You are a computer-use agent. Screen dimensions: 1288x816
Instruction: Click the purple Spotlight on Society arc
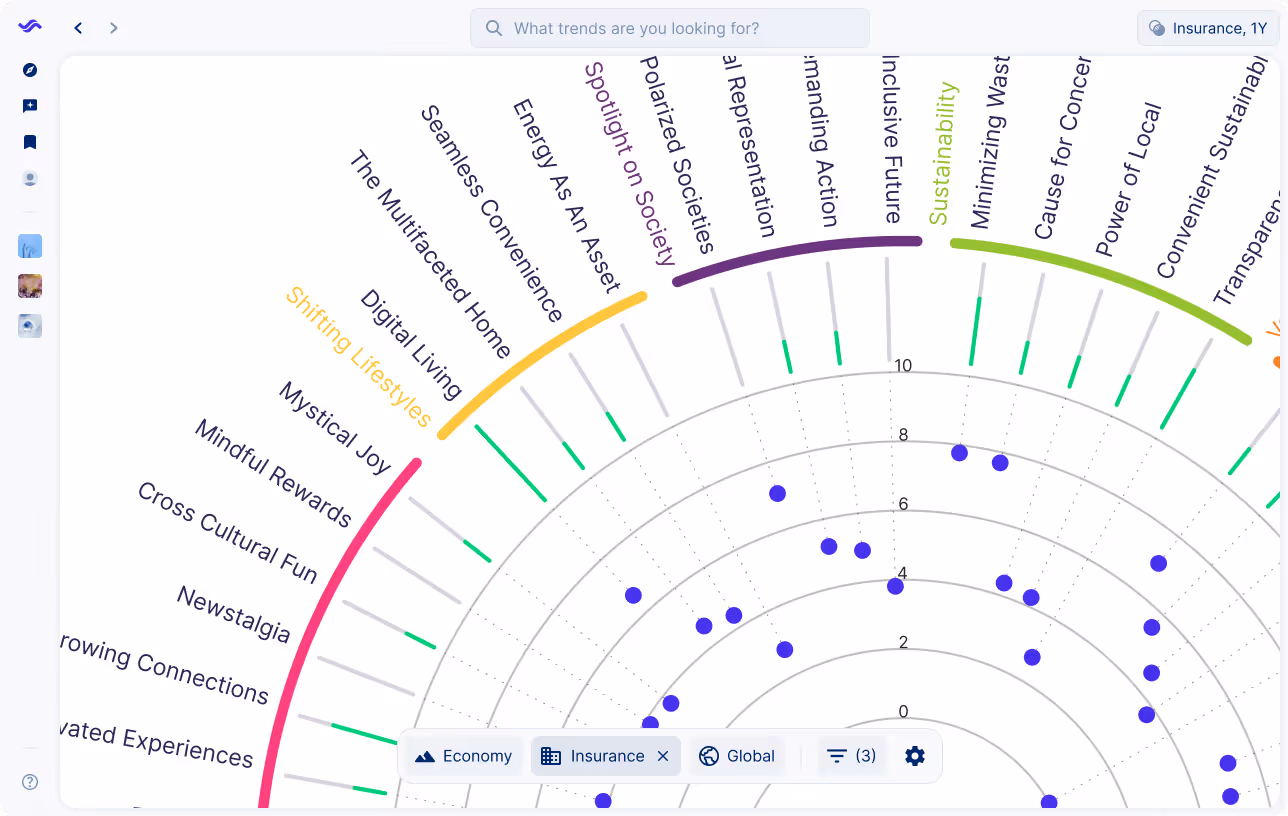coord(797,254)
